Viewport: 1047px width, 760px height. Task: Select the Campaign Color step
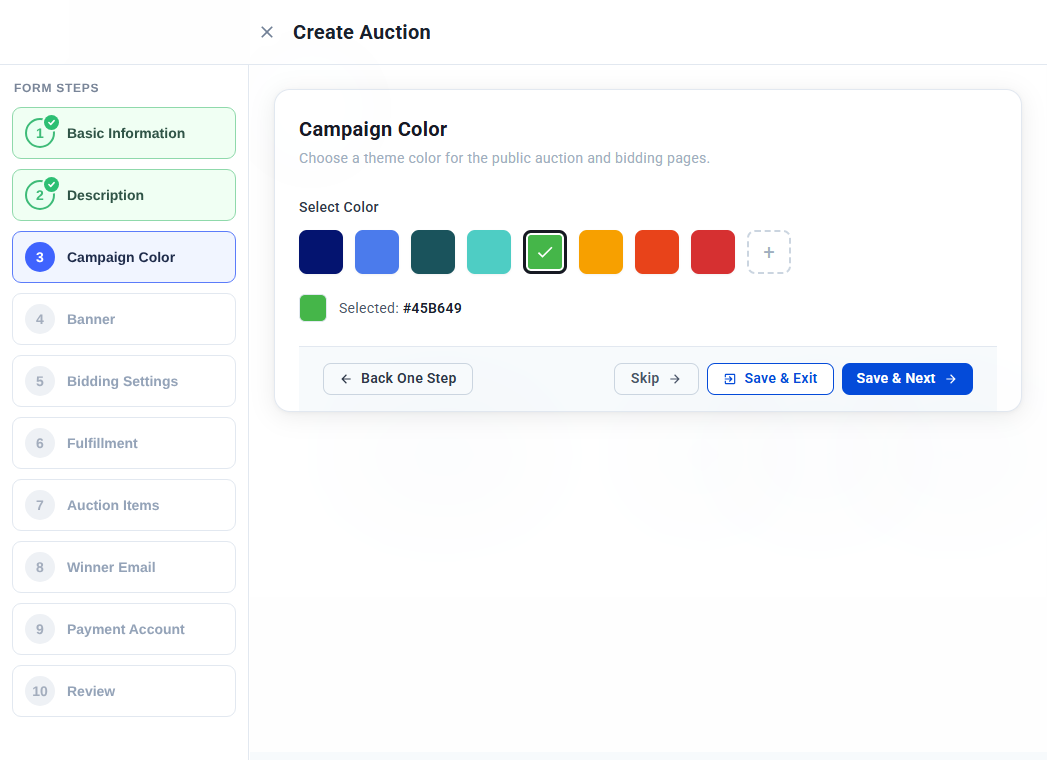pyautogui.click(x=124, y=257)
